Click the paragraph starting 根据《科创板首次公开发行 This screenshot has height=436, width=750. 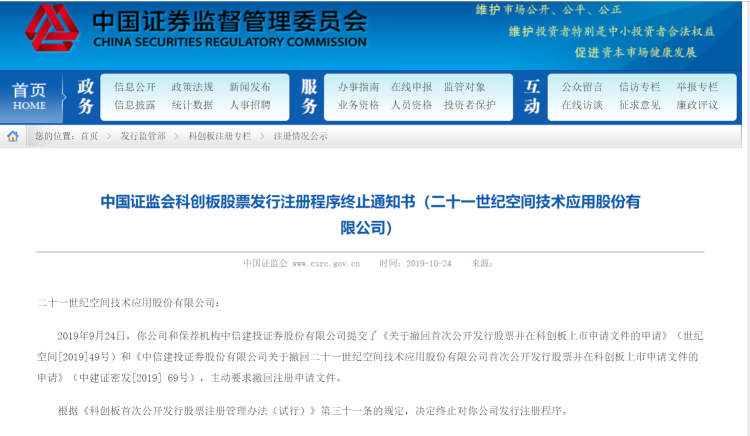tap(313, 411)
